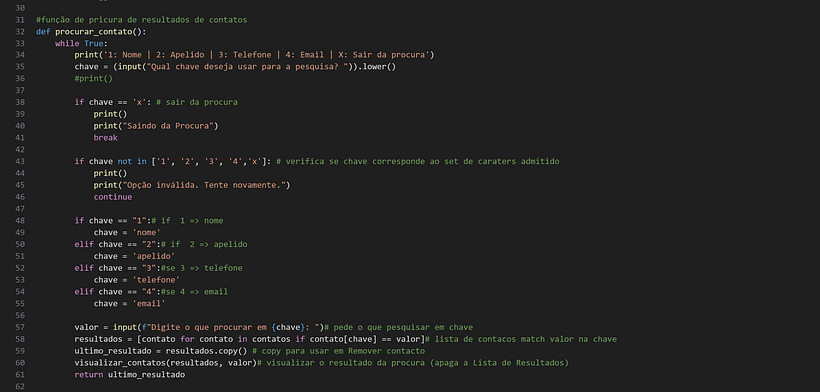Viewport: 820px width, 392px height.
Task: Select line number 57 in the gutter
Action: (x=20, y=327)
